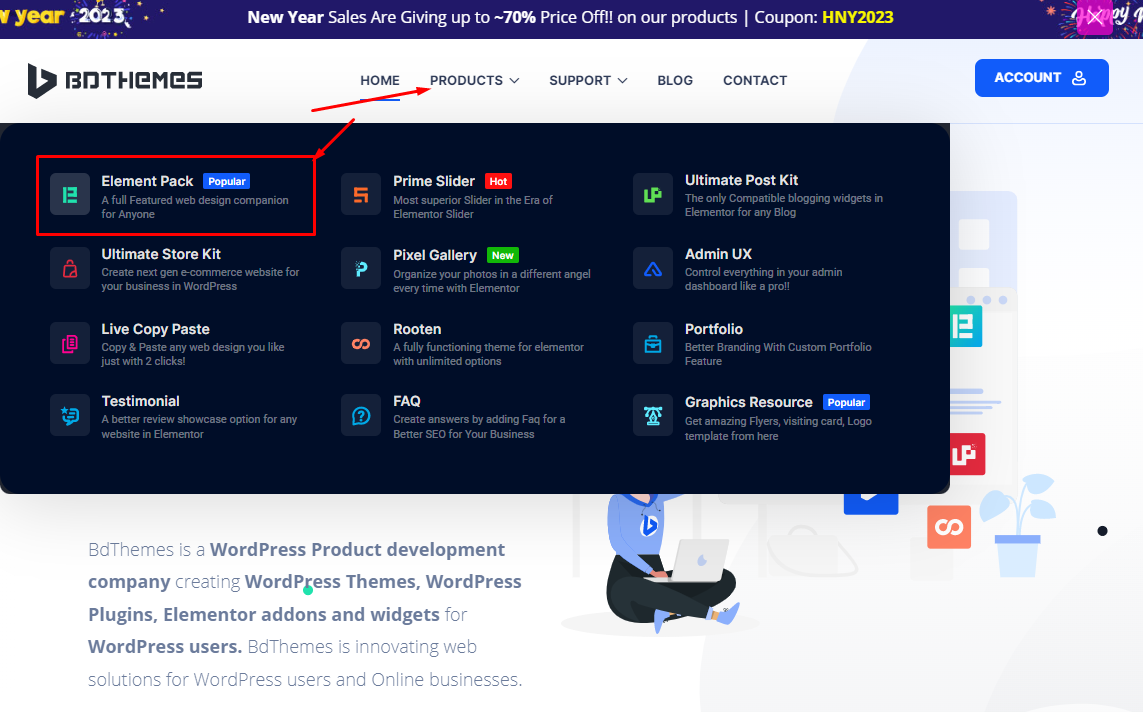Click the BdThemes logo
Viewport: 1143px width, 712px height.
pyautogui.click(x=114, y=80)
